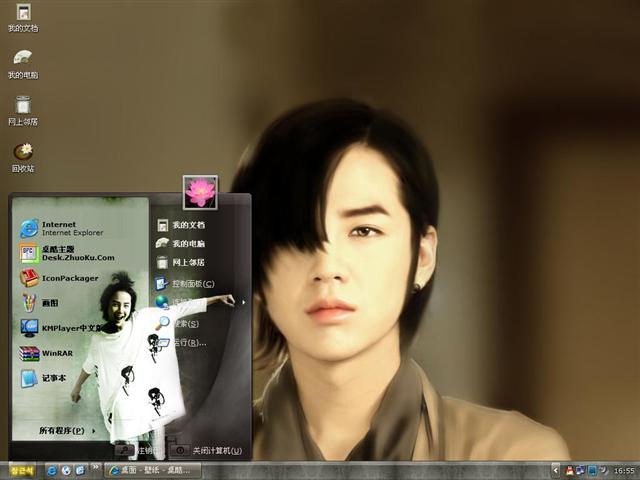Open 桌酷主题 Desk.ZhuoKu.Com entry
This screenshot has width=640, height=480.
pos(67,253)
